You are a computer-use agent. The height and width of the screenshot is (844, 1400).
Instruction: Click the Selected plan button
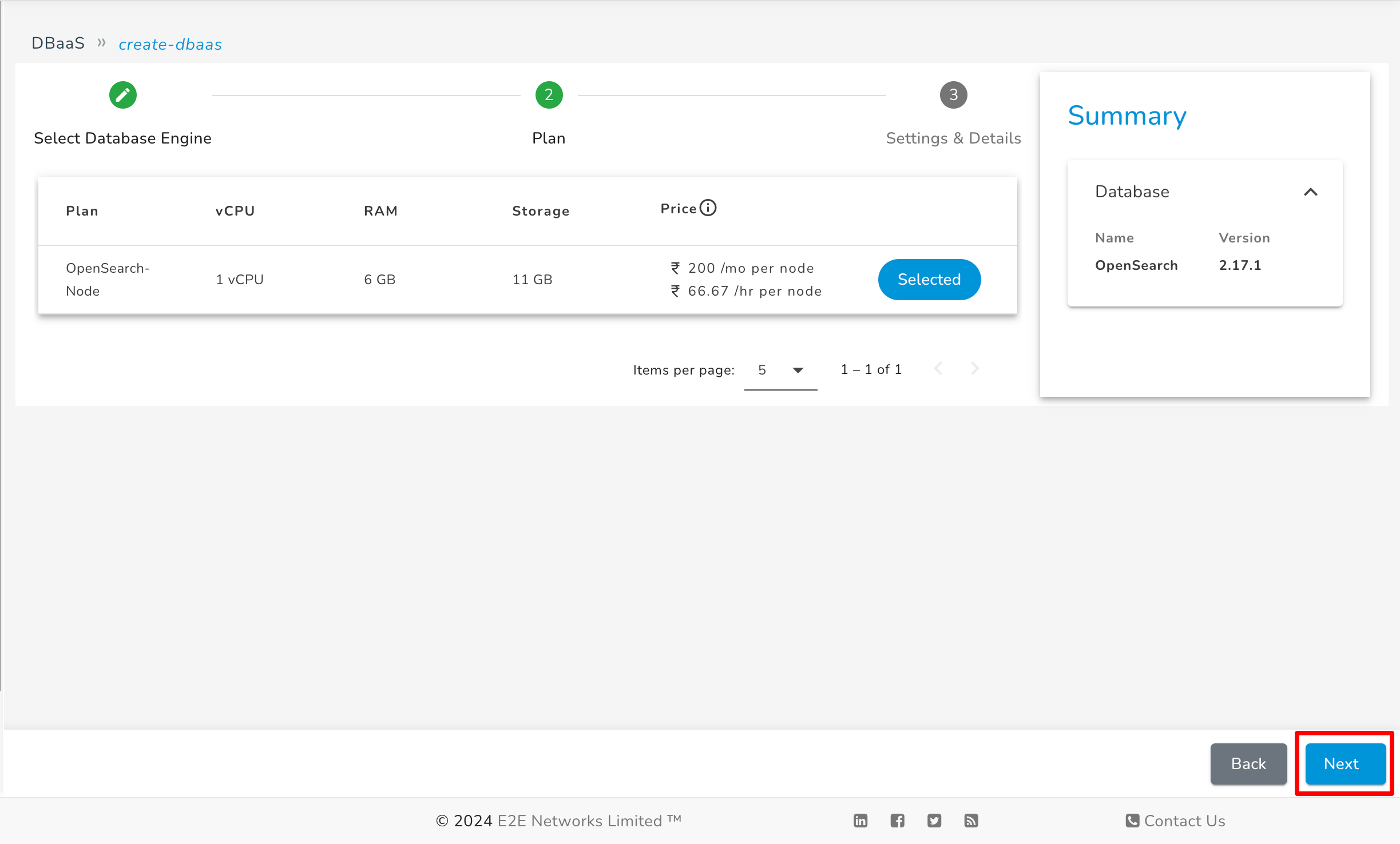(x=929, y=279)
